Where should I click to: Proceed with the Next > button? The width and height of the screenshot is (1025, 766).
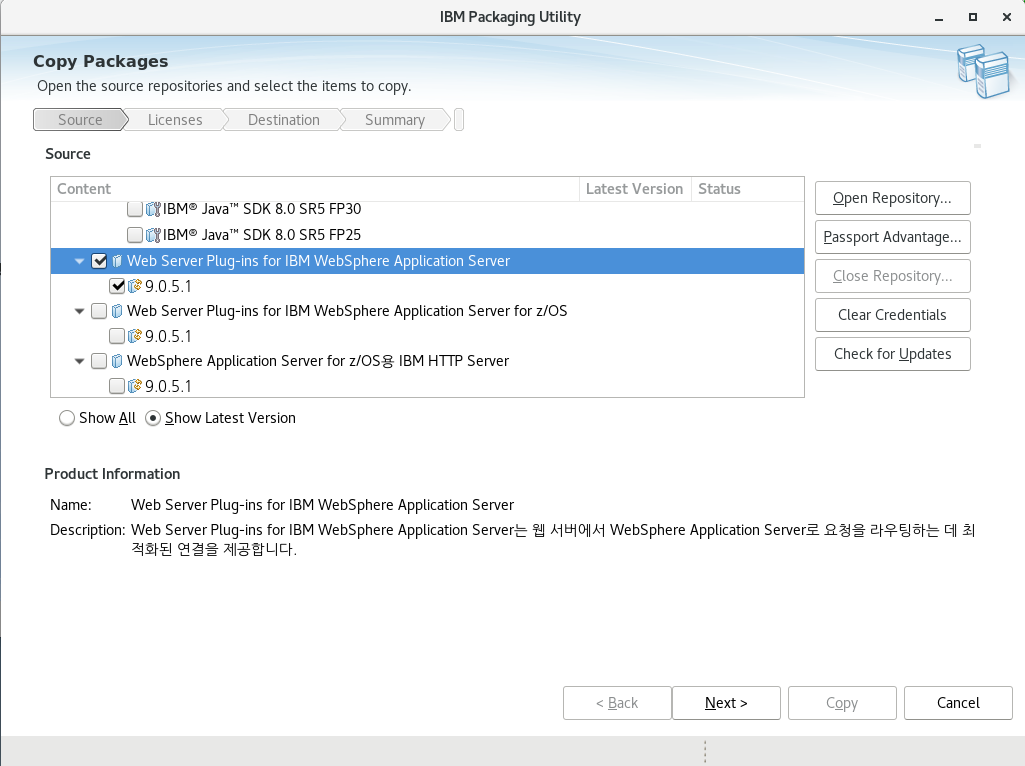tap(726, 703)
